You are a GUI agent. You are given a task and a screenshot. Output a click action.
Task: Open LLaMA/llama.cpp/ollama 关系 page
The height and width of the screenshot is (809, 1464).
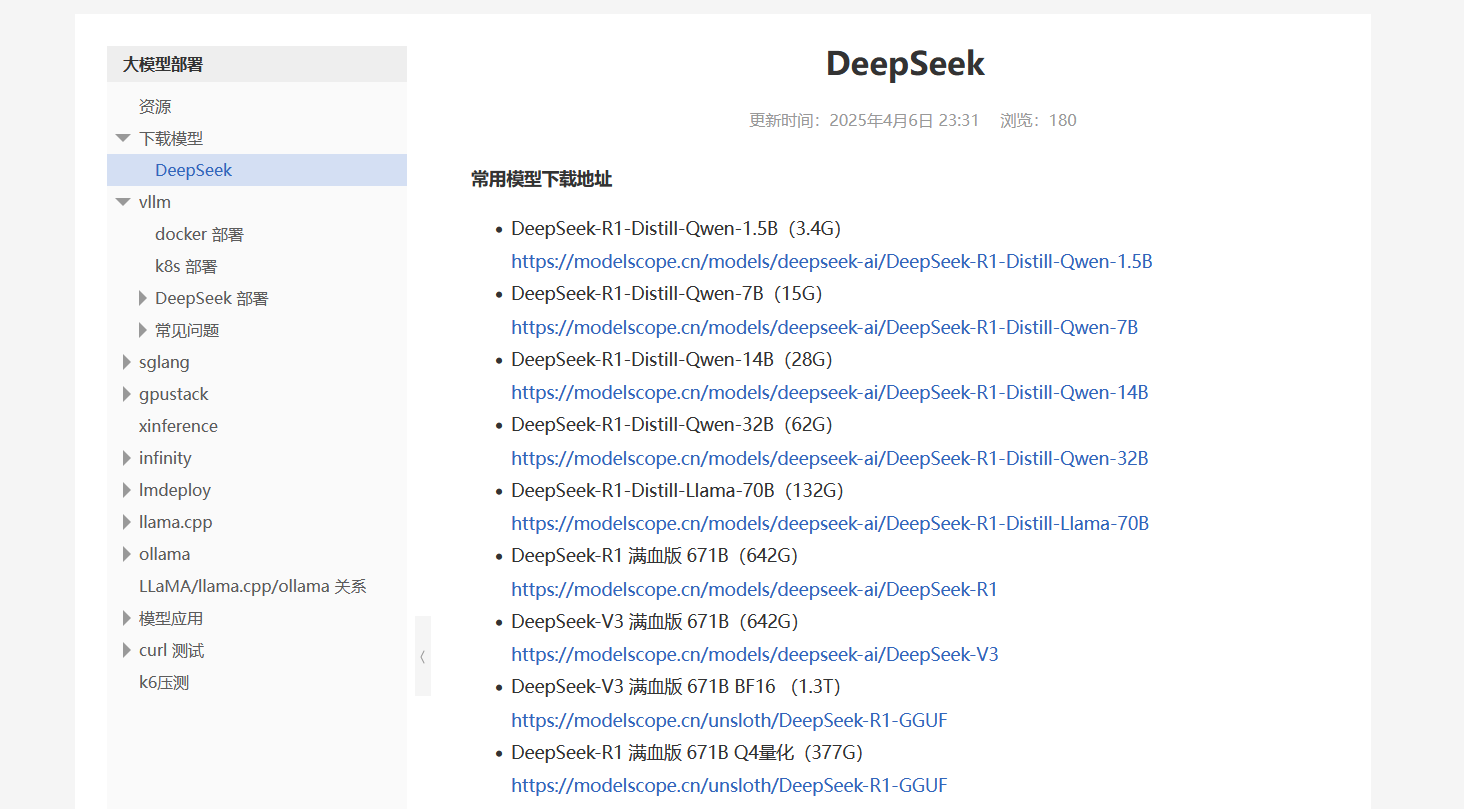[x=253, y=586]
